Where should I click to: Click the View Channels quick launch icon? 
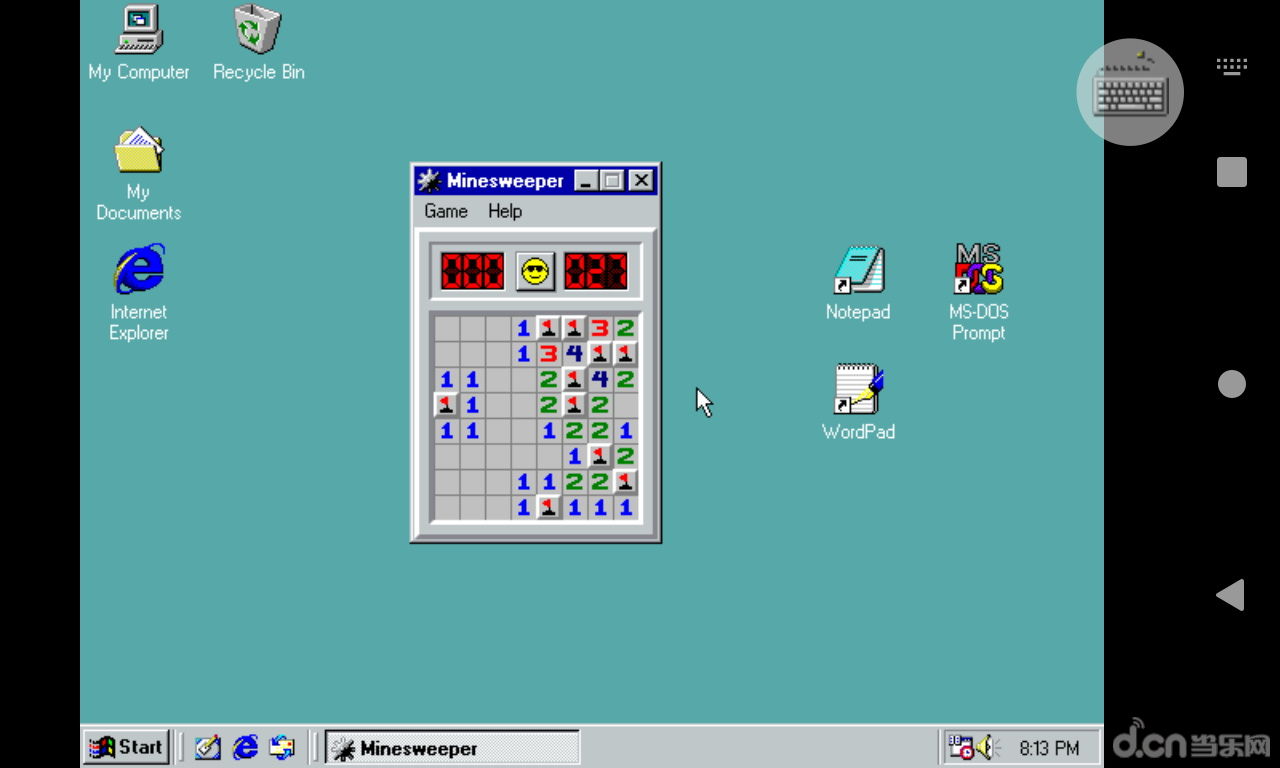point(282,747)
